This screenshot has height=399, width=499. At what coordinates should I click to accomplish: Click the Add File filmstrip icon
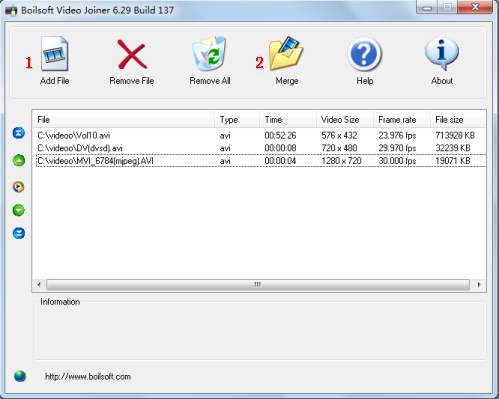point(54,53)
